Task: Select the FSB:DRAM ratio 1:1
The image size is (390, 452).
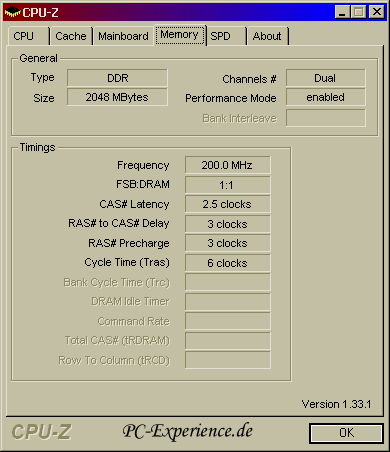Action: [x=228, y=185]
